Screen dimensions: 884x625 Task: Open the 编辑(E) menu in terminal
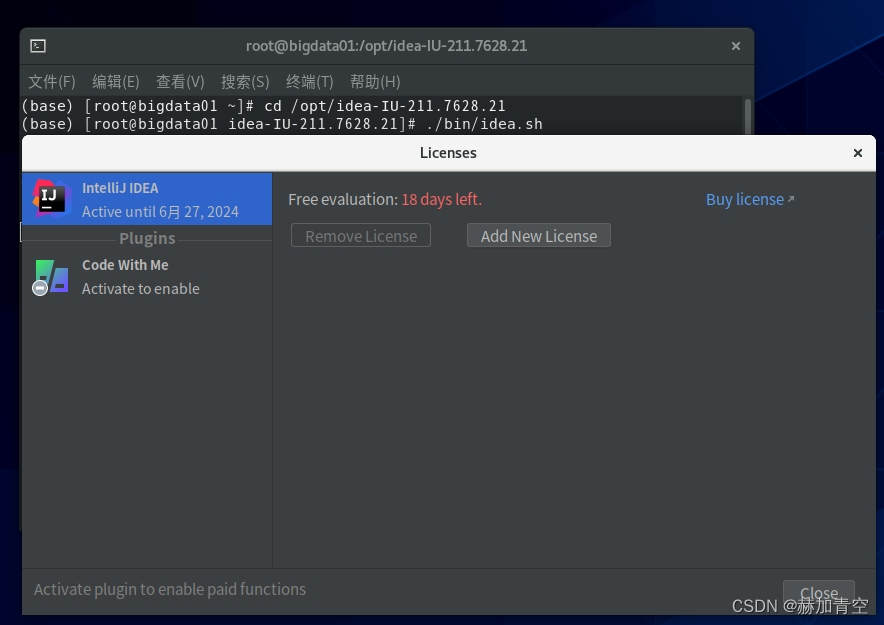(116, 82)
